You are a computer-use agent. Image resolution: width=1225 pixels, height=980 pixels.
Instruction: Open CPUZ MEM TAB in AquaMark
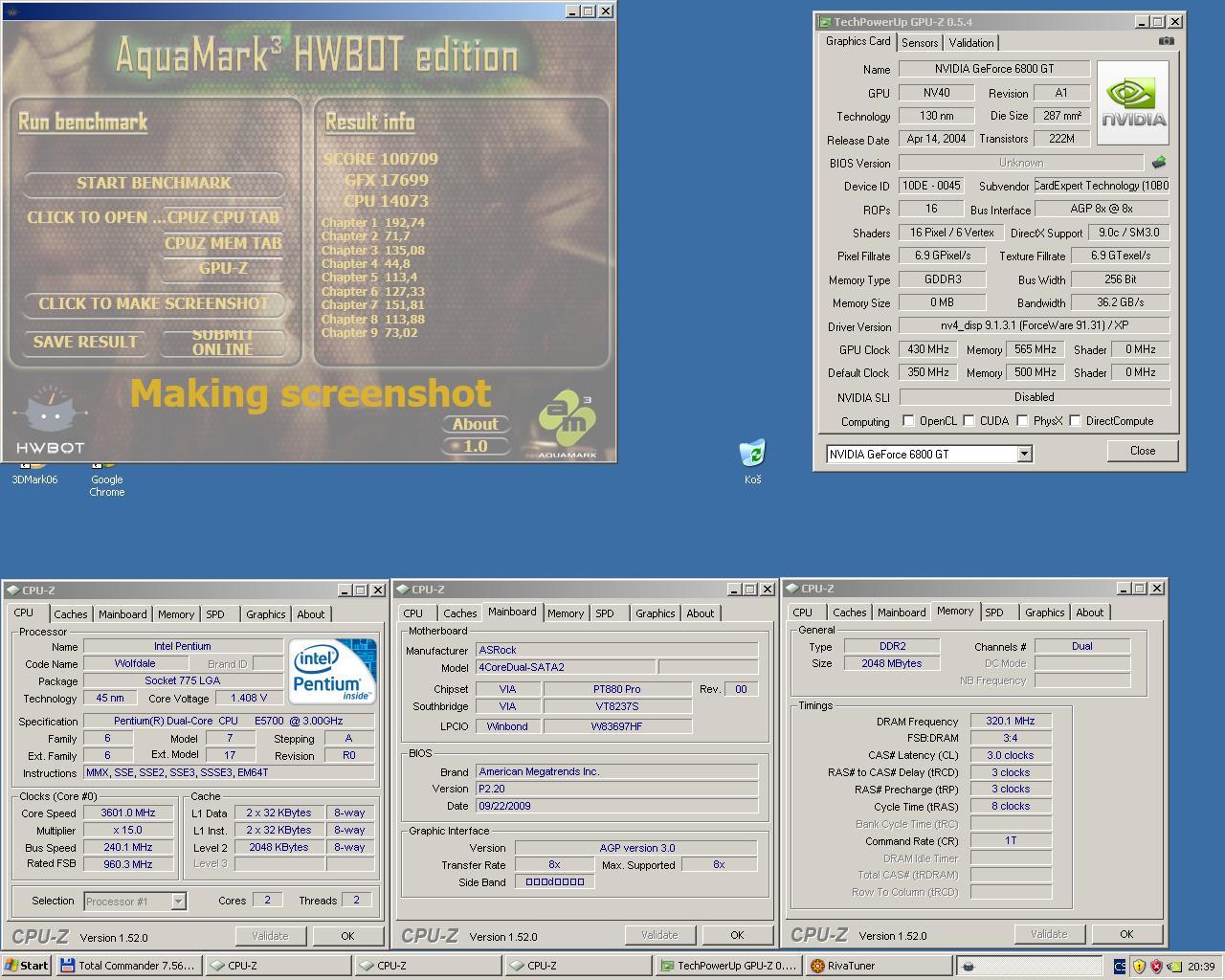pyautogui.click(x=223, y=243)
